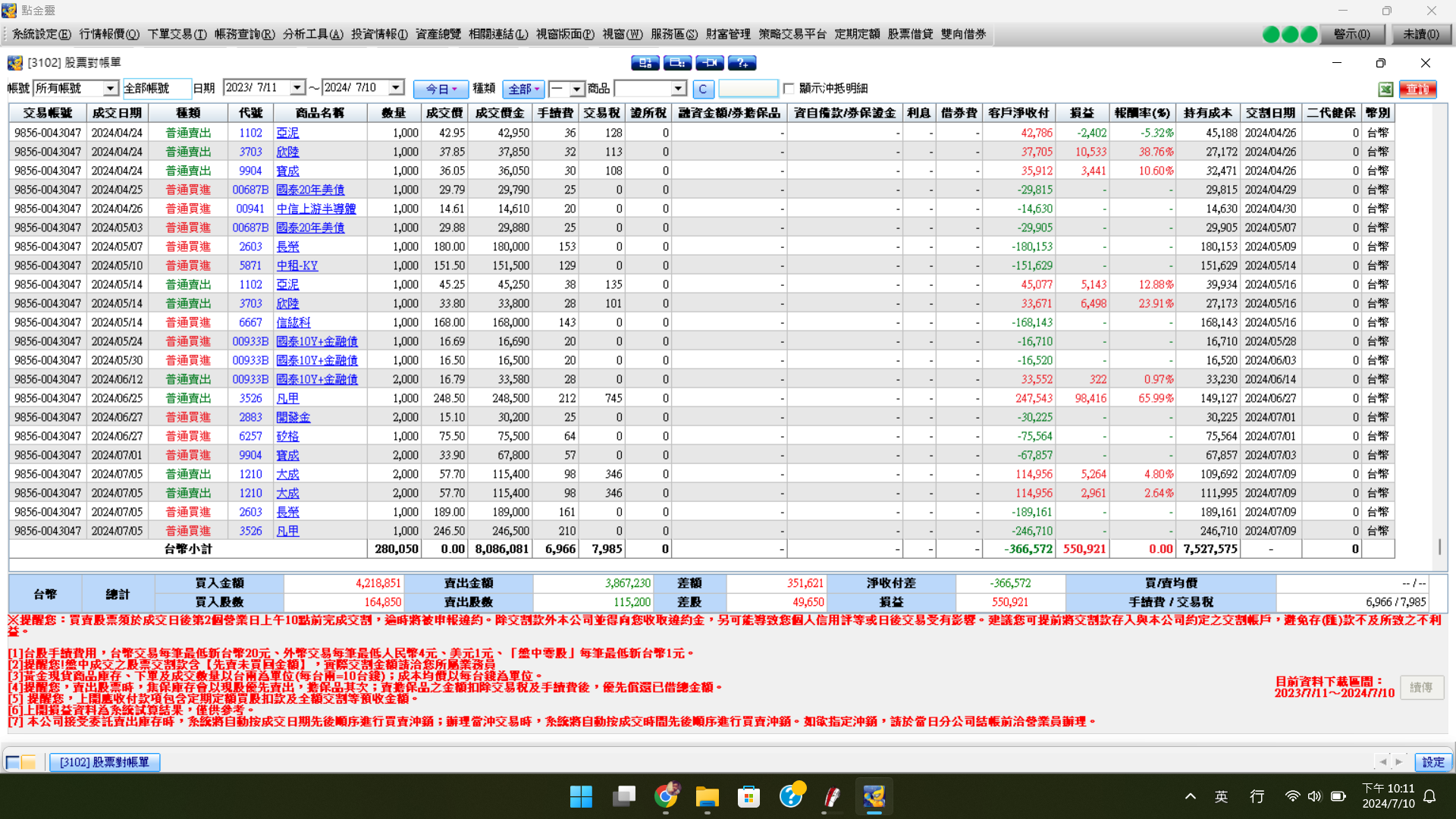Click the first blue window layout icon
1456x819 pixels.
click(645, 63)
